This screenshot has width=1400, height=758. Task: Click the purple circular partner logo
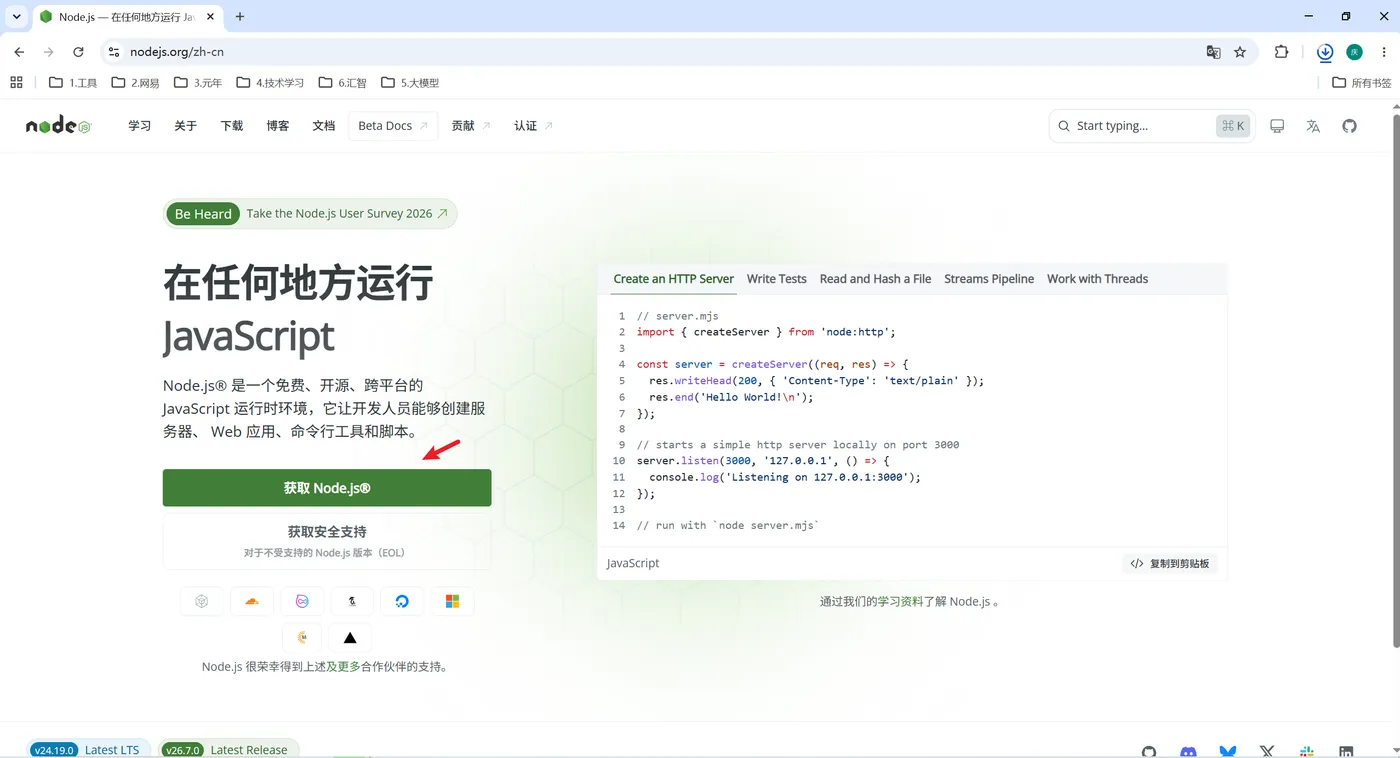[302, 601]
